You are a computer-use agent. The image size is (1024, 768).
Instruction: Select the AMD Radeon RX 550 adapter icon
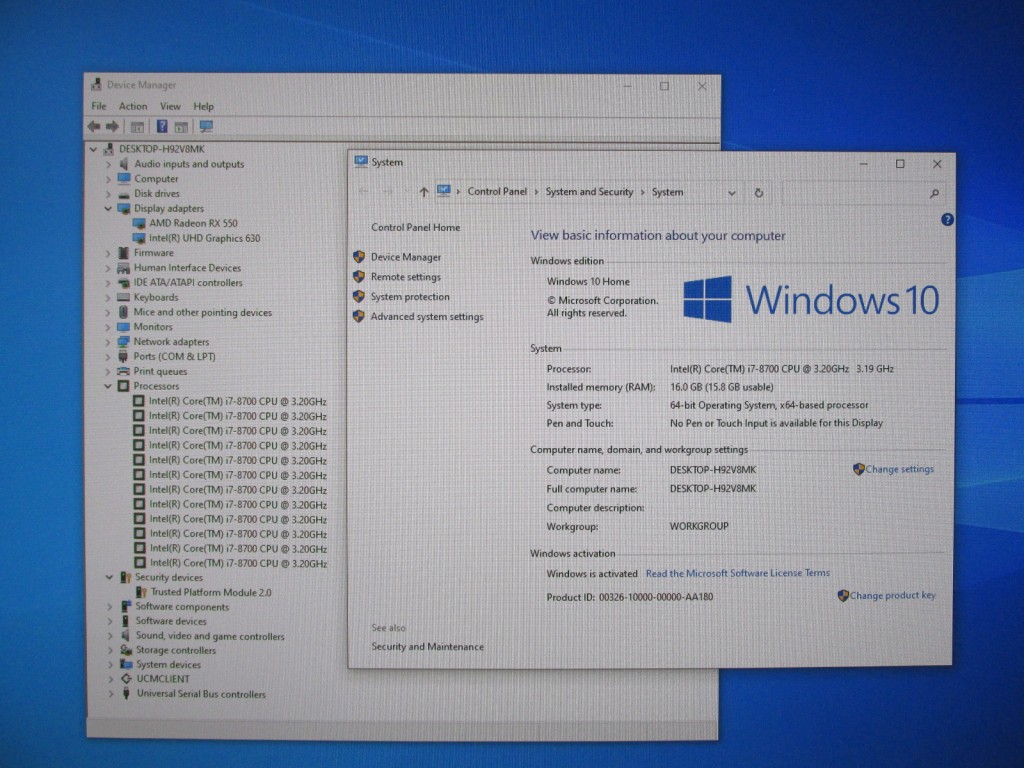(x=138, y=223)
